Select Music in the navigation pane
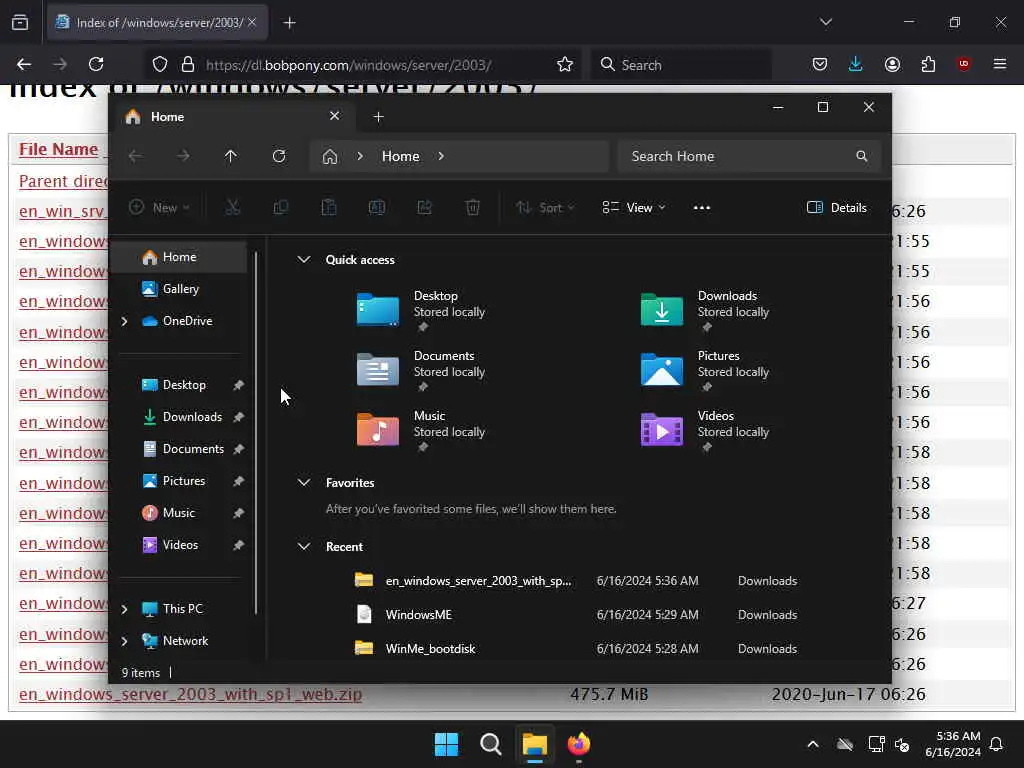This screenshot has width=1024, height=768. (179, 513)
